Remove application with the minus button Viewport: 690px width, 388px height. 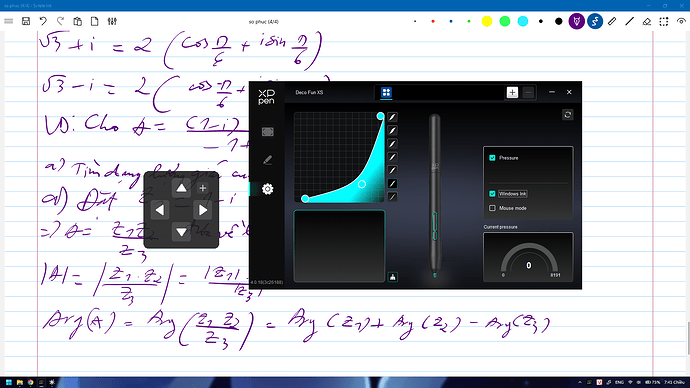point(528,92)
